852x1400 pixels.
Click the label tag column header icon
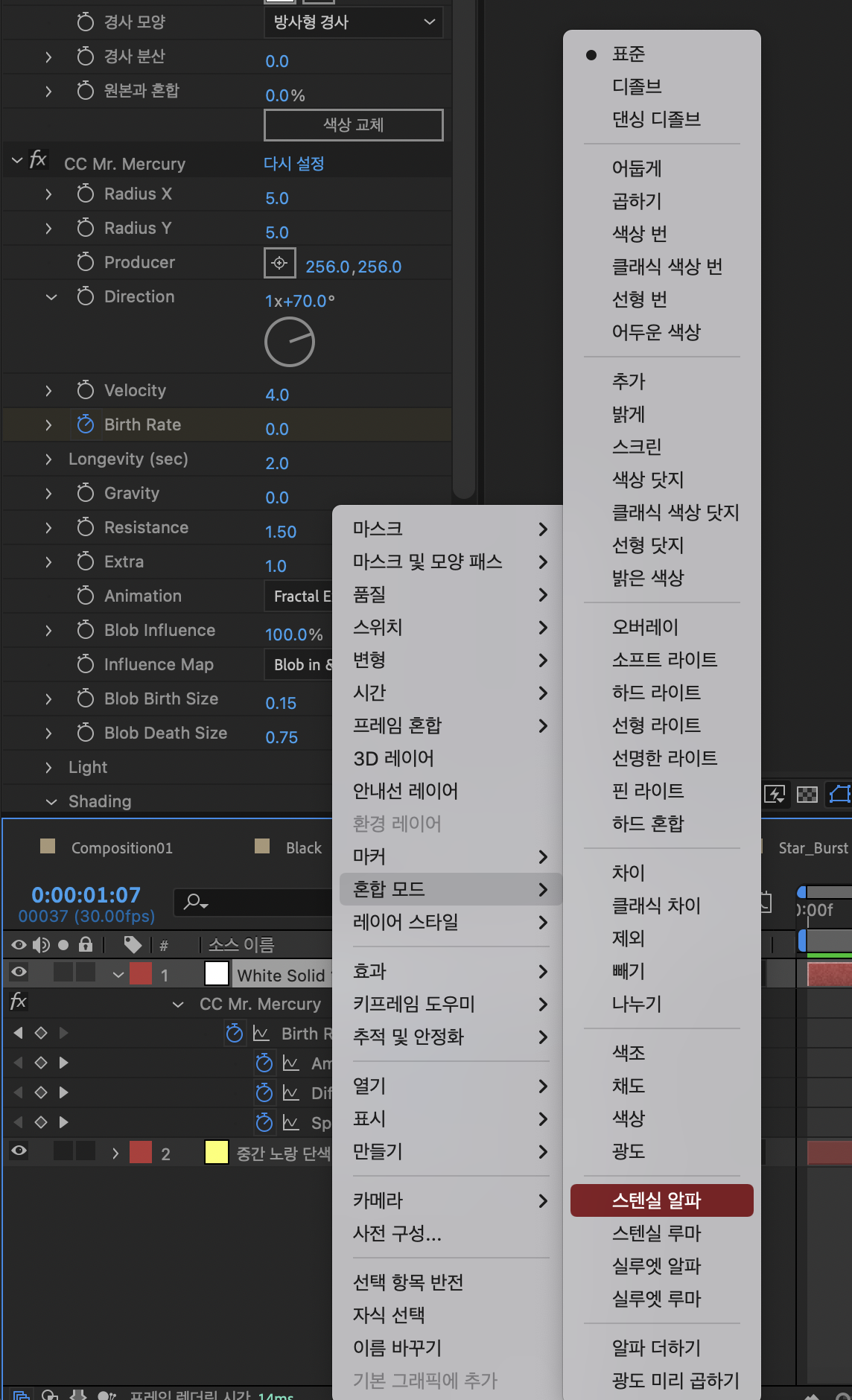point(133,945)
